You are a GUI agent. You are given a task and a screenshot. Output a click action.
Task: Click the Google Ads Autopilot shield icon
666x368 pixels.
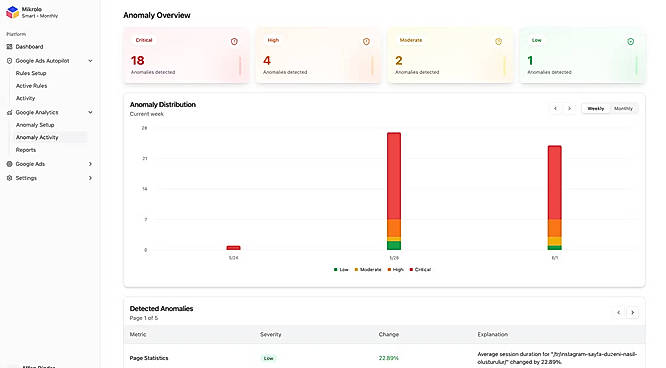pos(9,61)
